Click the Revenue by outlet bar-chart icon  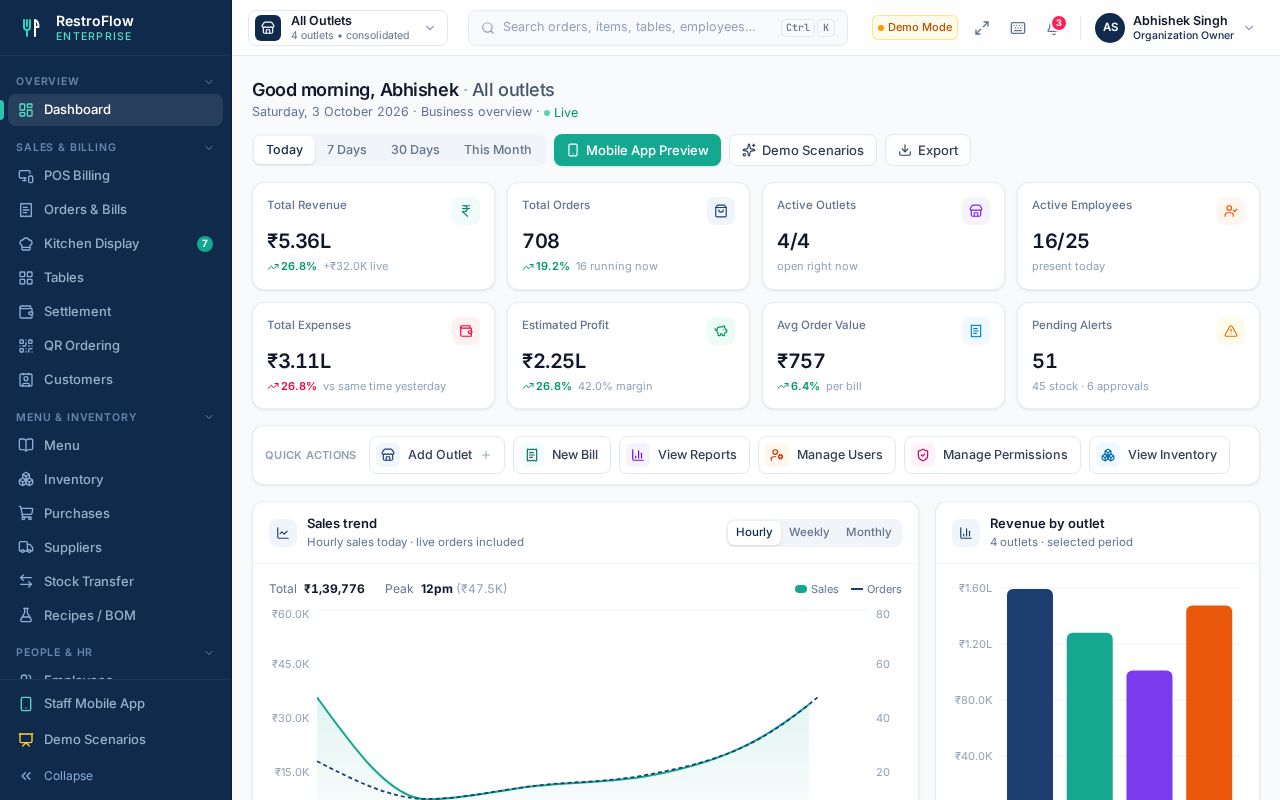pyautogui.click(x=966, y=533)
